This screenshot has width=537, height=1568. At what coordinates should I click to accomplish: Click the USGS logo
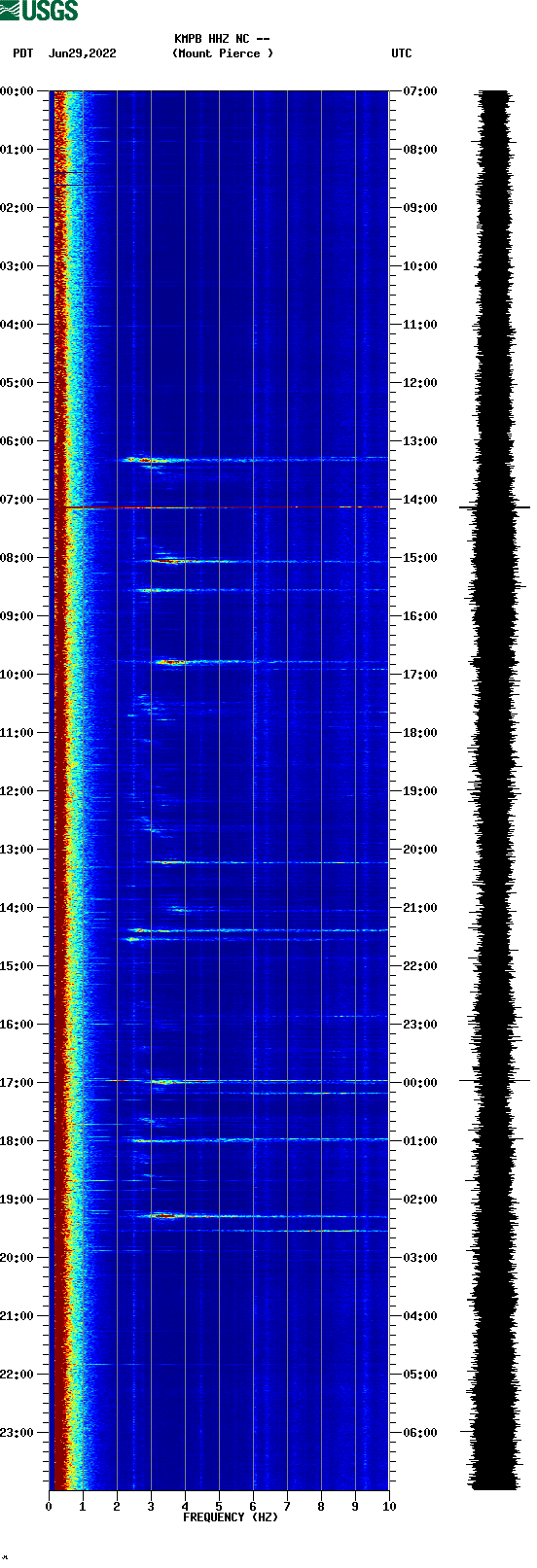pos(39,11)
